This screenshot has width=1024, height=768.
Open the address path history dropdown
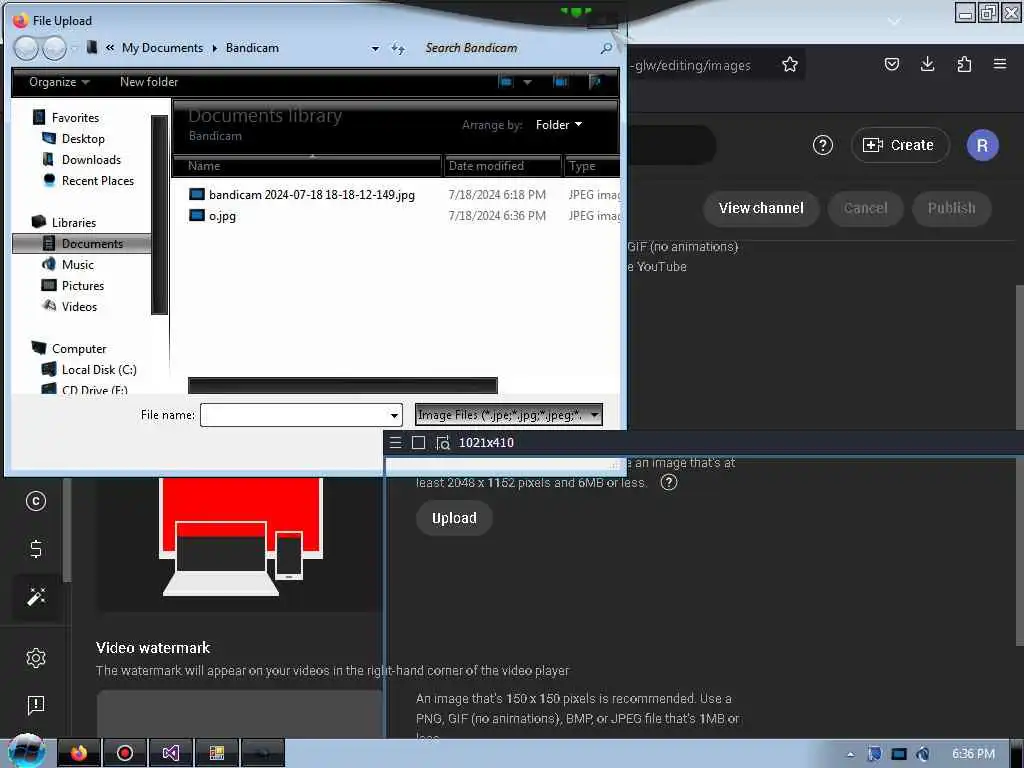pos(375,48)
